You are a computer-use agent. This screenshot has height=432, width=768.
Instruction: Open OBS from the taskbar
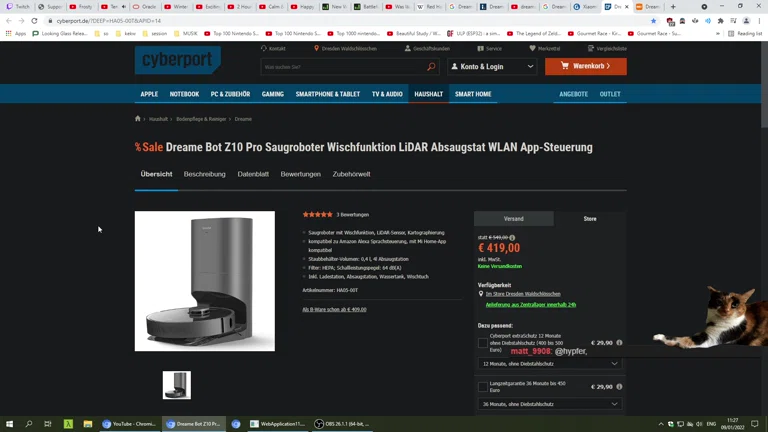[342, 424]
